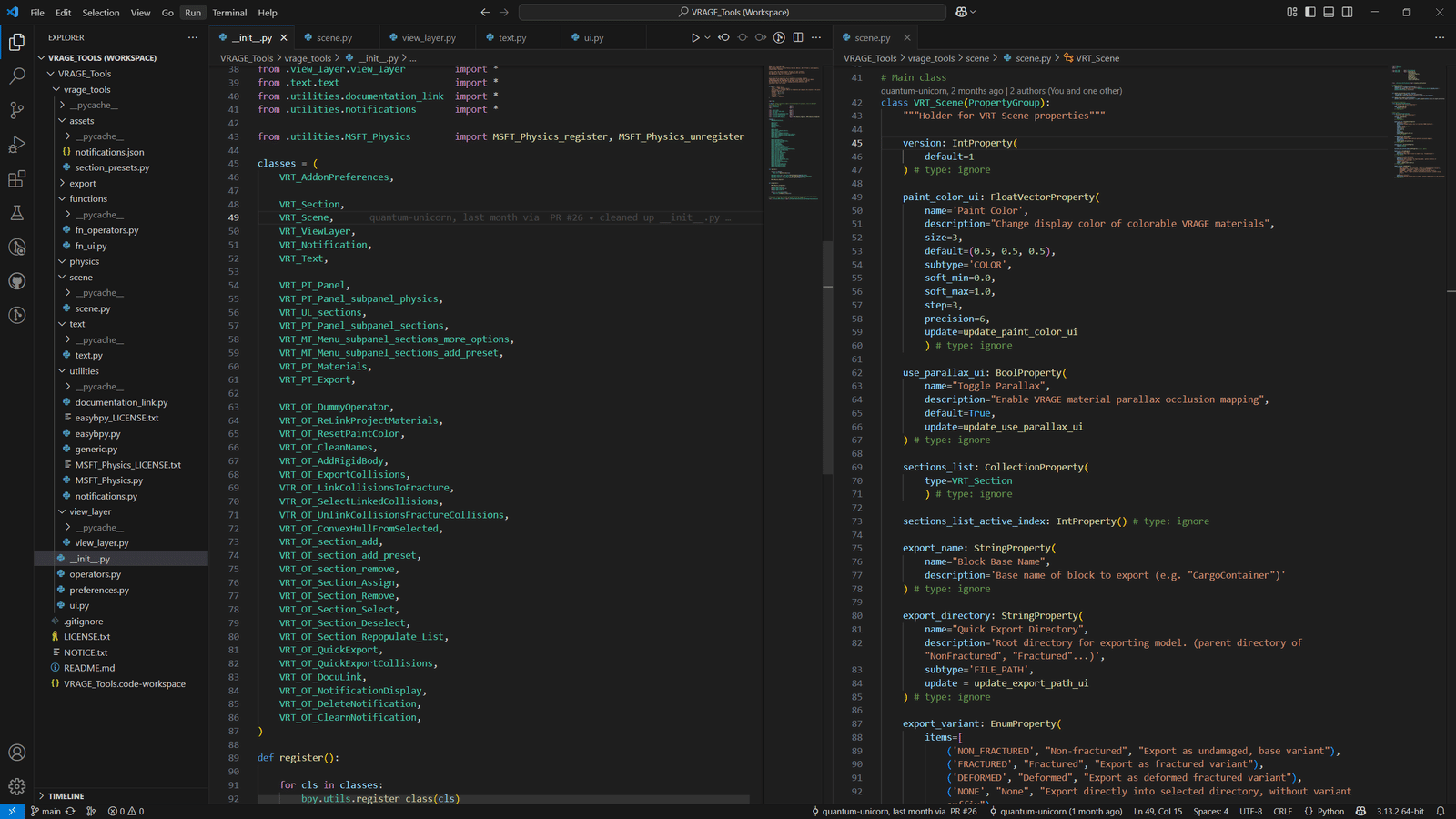Open the Extensions view
The width and height of the screenshot is (1456, 819).
[16, 179]
